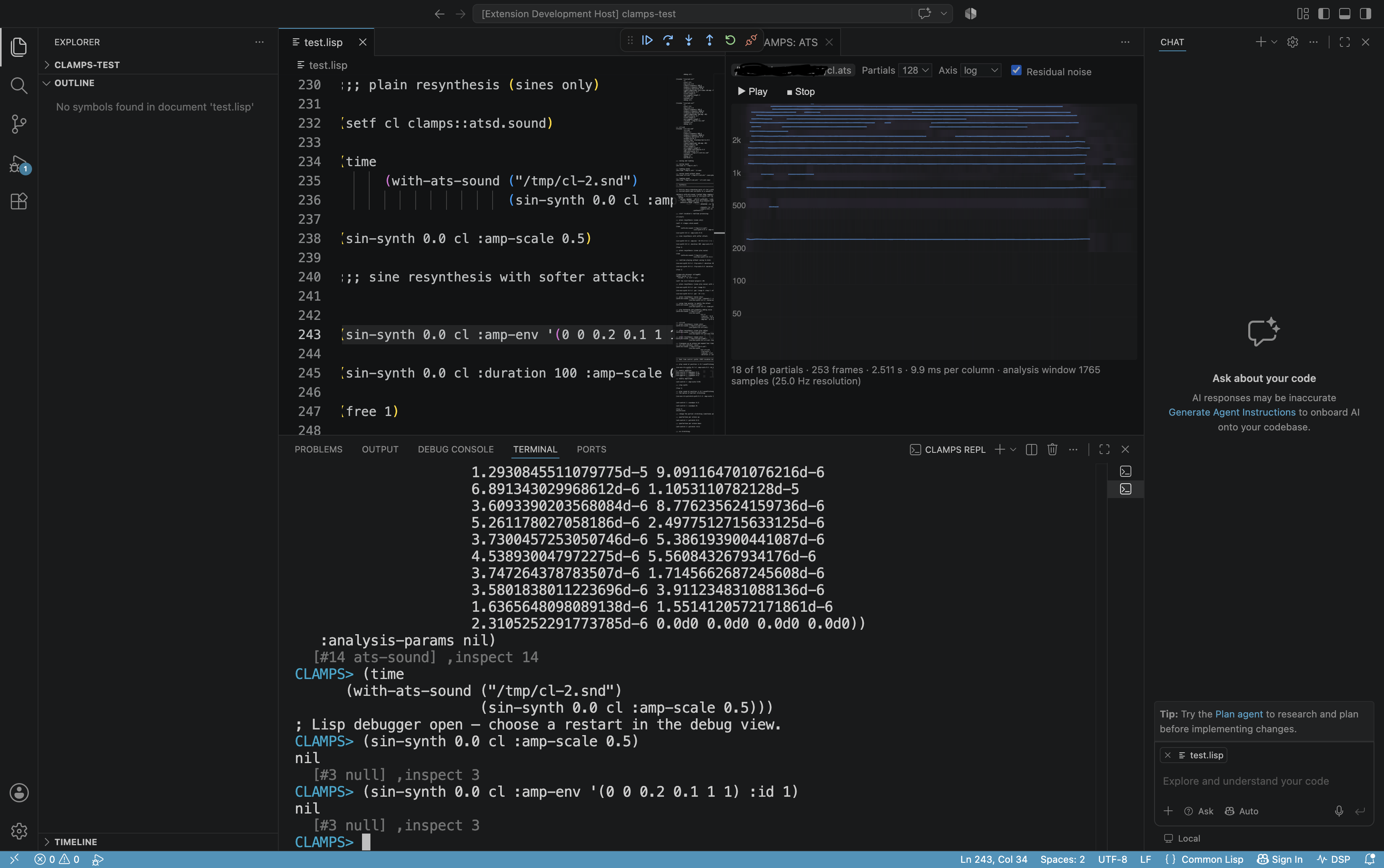Open notifications bell in status bar

pyautogui.click(x=1370, y=859)
